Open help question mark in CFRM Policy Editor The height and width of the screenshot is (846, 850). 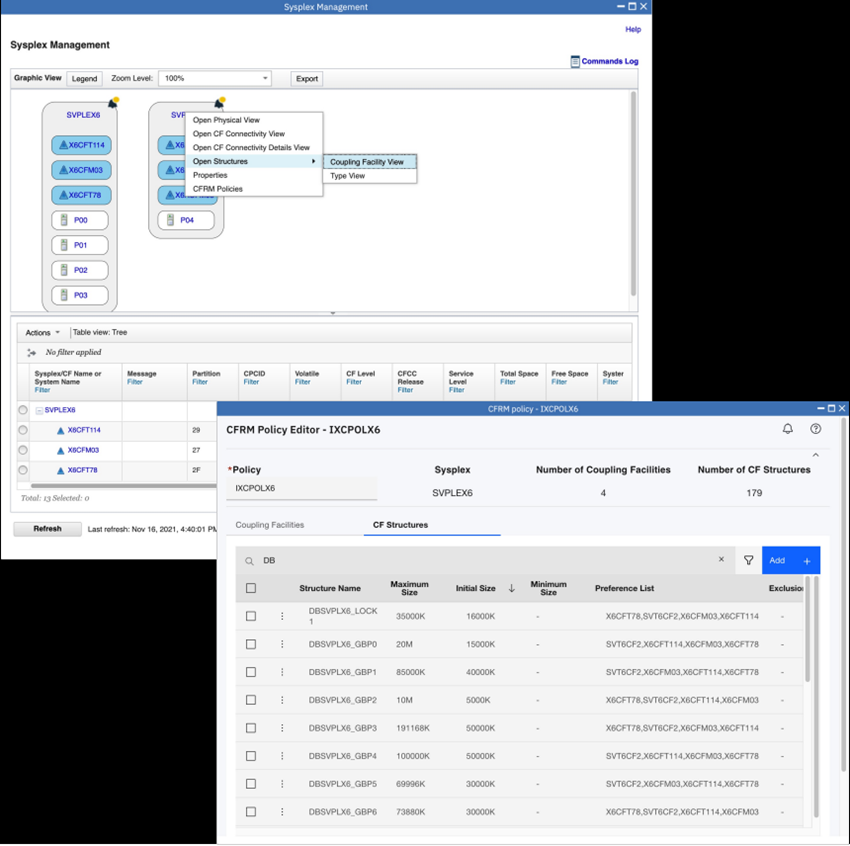(x=815, y=429)
